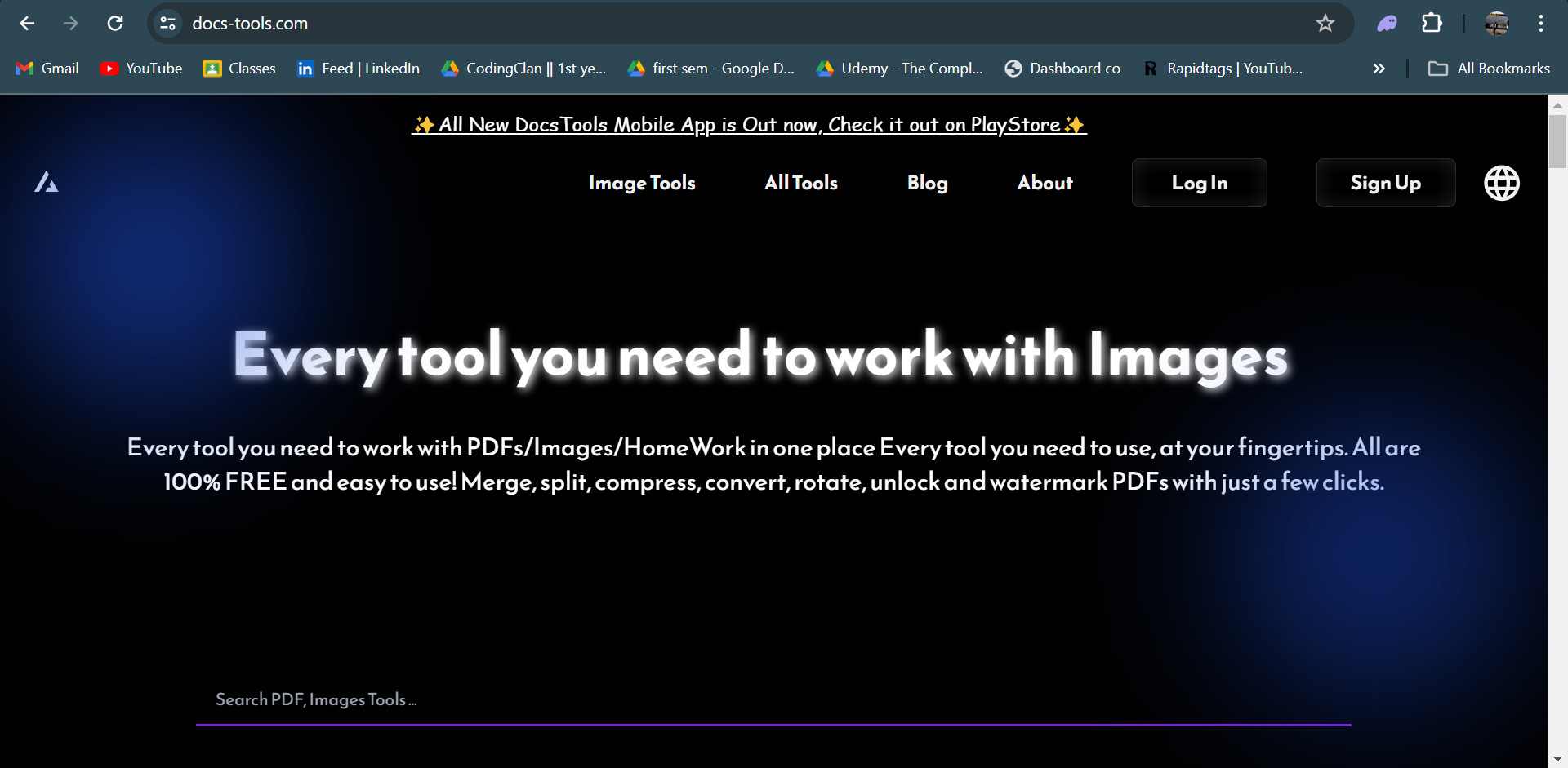Click the Log In button

(1199, 183)
